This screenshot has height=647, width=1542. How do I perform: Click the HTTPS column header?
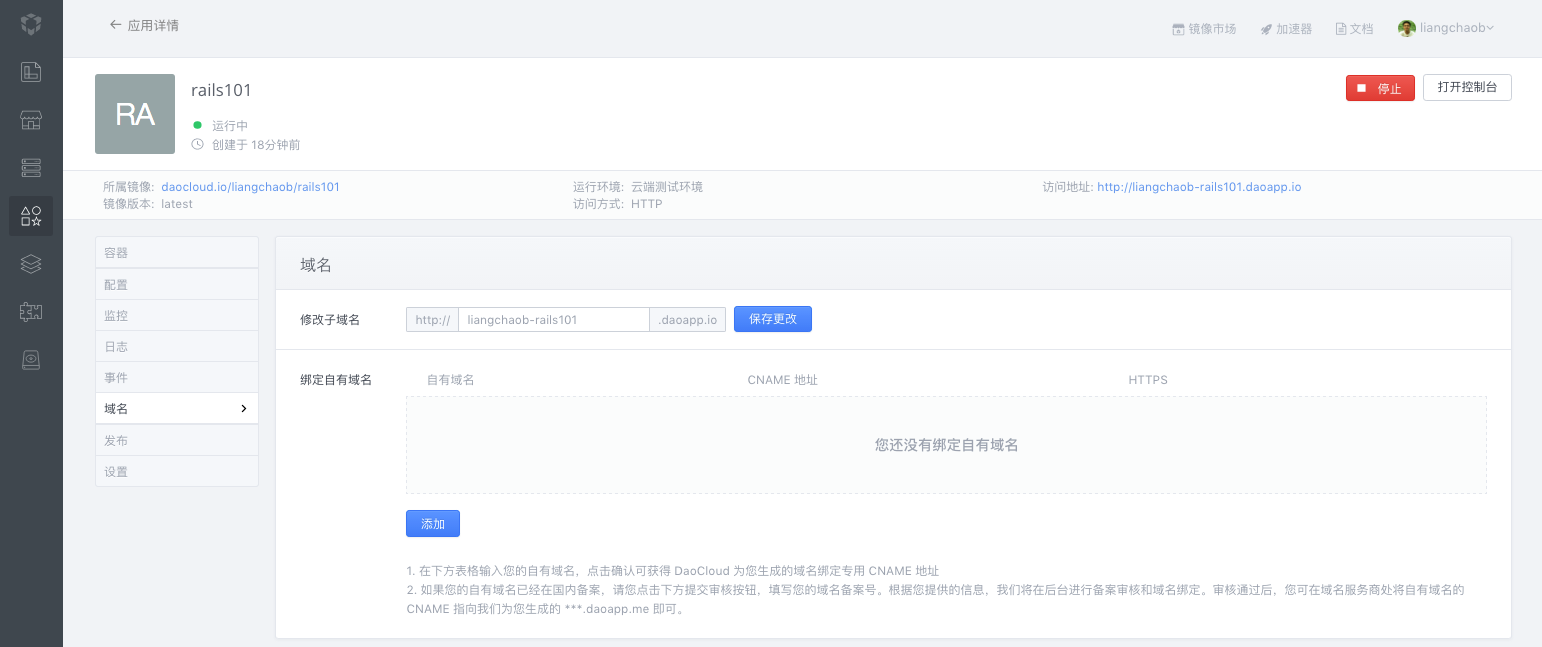coord(1148,380)
